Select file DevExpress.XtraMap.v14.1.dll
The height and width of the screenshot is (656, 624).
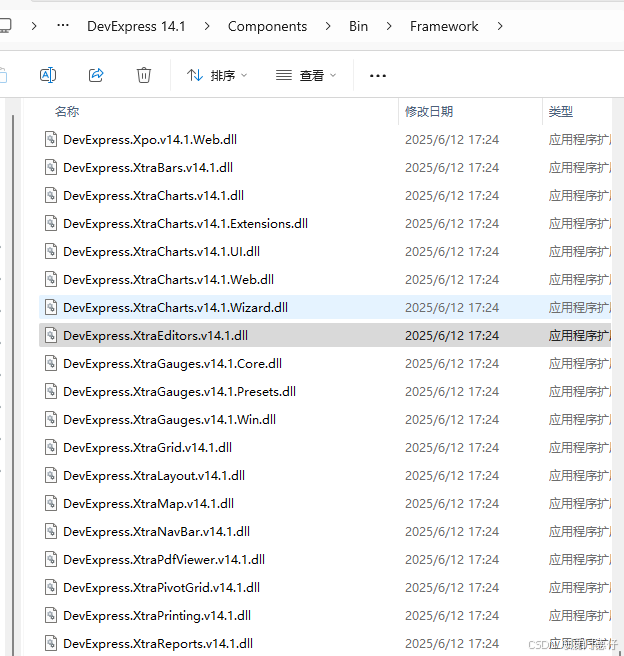pos(325,504)
